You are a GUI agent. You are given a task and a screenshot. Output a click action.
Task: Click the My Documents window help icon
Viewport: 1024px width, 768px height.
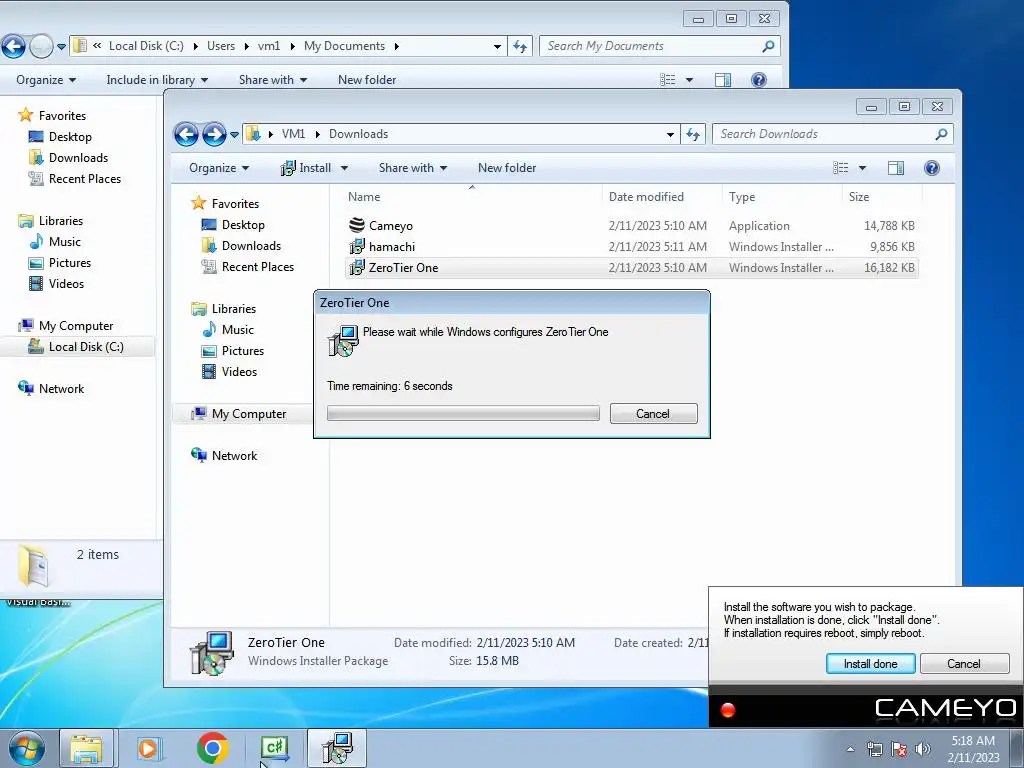758,80
